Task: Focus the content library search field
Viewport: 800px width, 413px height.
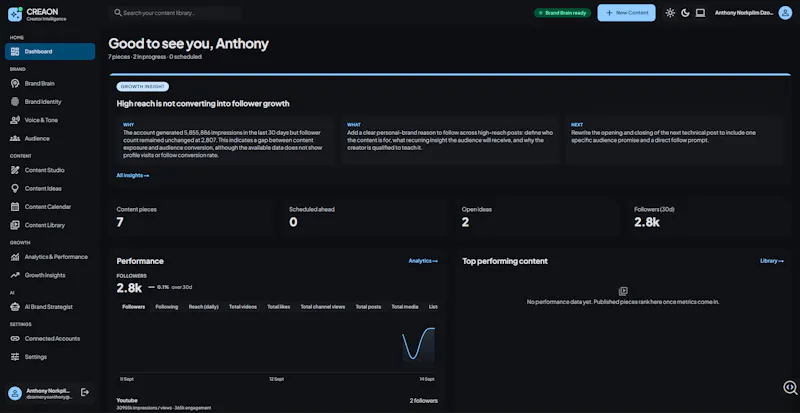Action: click(175, 13)
